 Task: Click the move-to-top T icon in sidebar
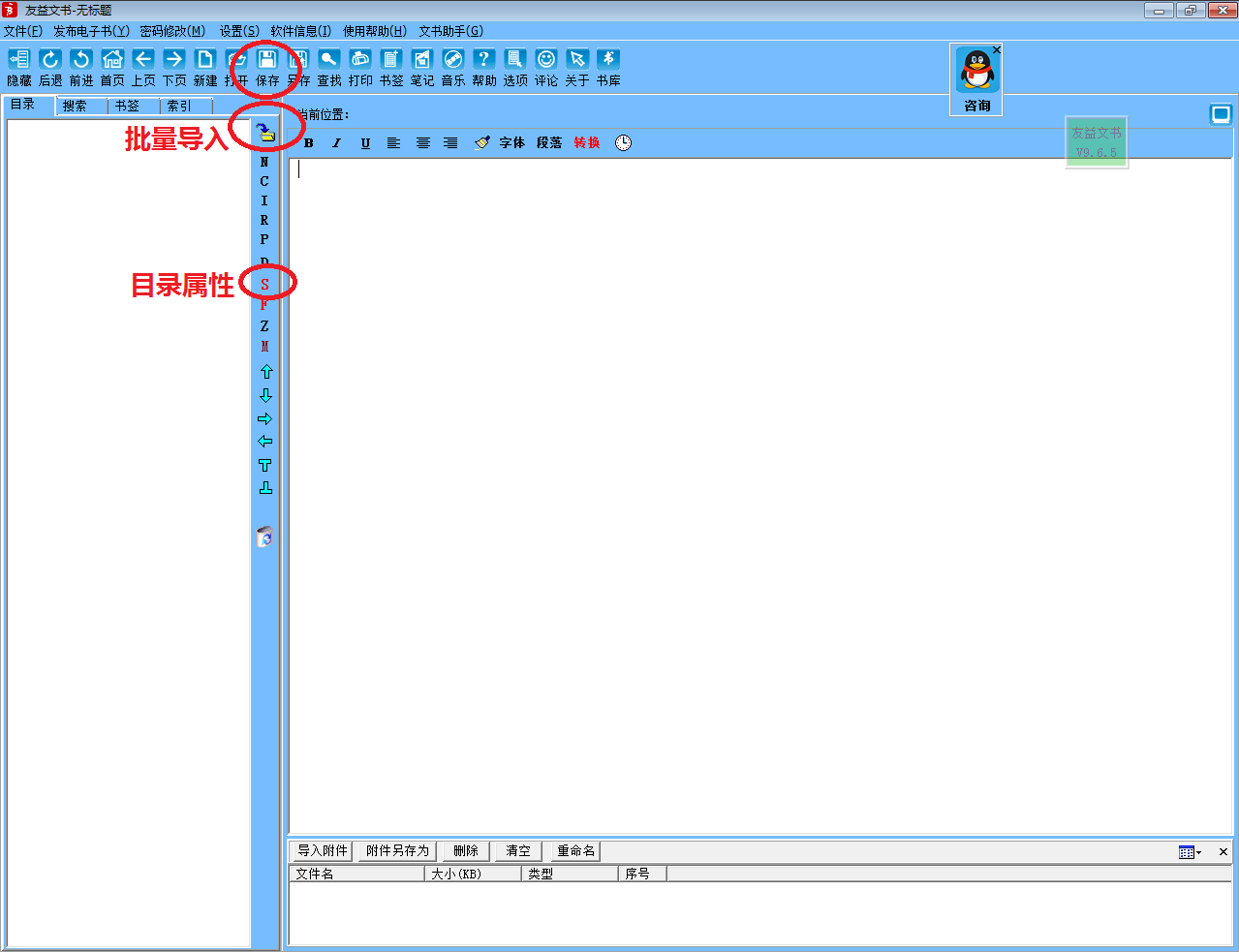[x=265, y=465]
